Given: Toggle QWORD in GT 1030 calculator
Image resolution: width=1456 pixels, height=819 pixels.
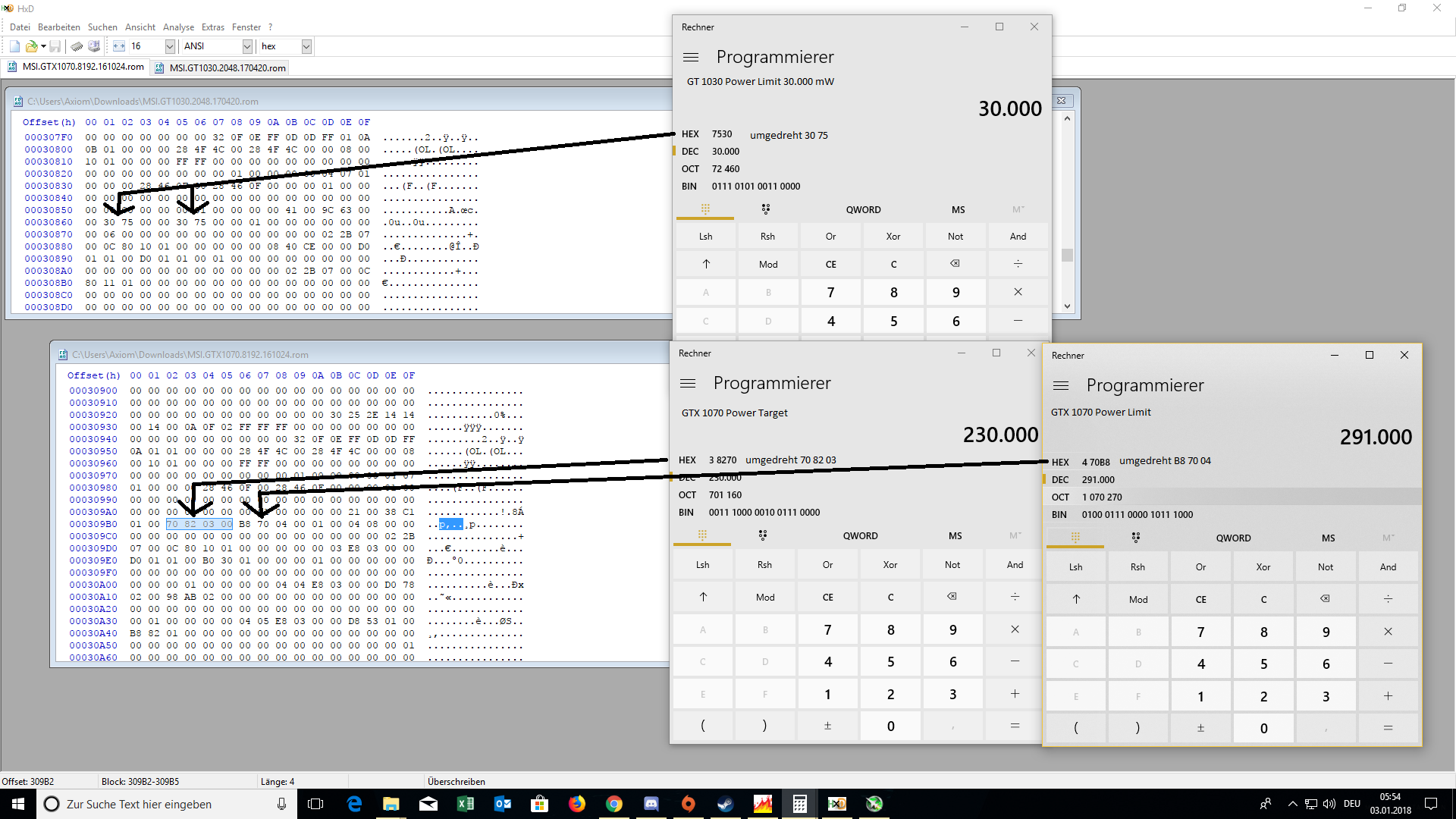Looking at the screenshot, I should pos(864,209).
